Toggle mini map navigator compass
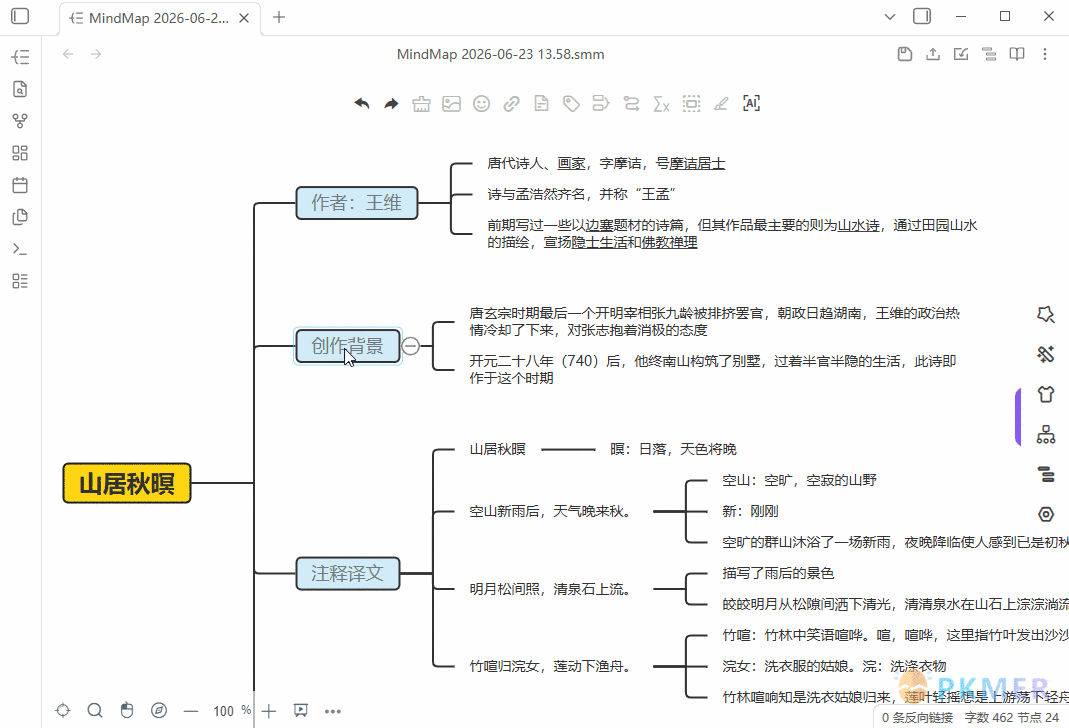This screenshot has height=728, width=1069. point(159,711)
